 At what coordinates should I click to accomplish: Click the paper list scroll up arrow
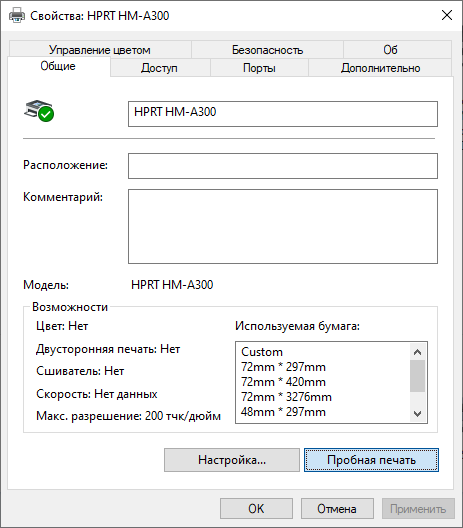(418, 352)
